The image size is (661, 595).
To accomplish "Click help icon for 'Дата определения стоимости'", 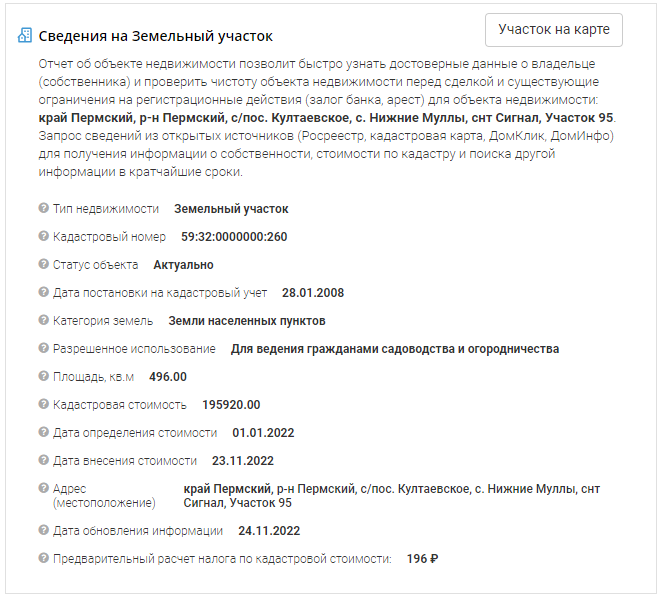I will [x=43, y=433].
